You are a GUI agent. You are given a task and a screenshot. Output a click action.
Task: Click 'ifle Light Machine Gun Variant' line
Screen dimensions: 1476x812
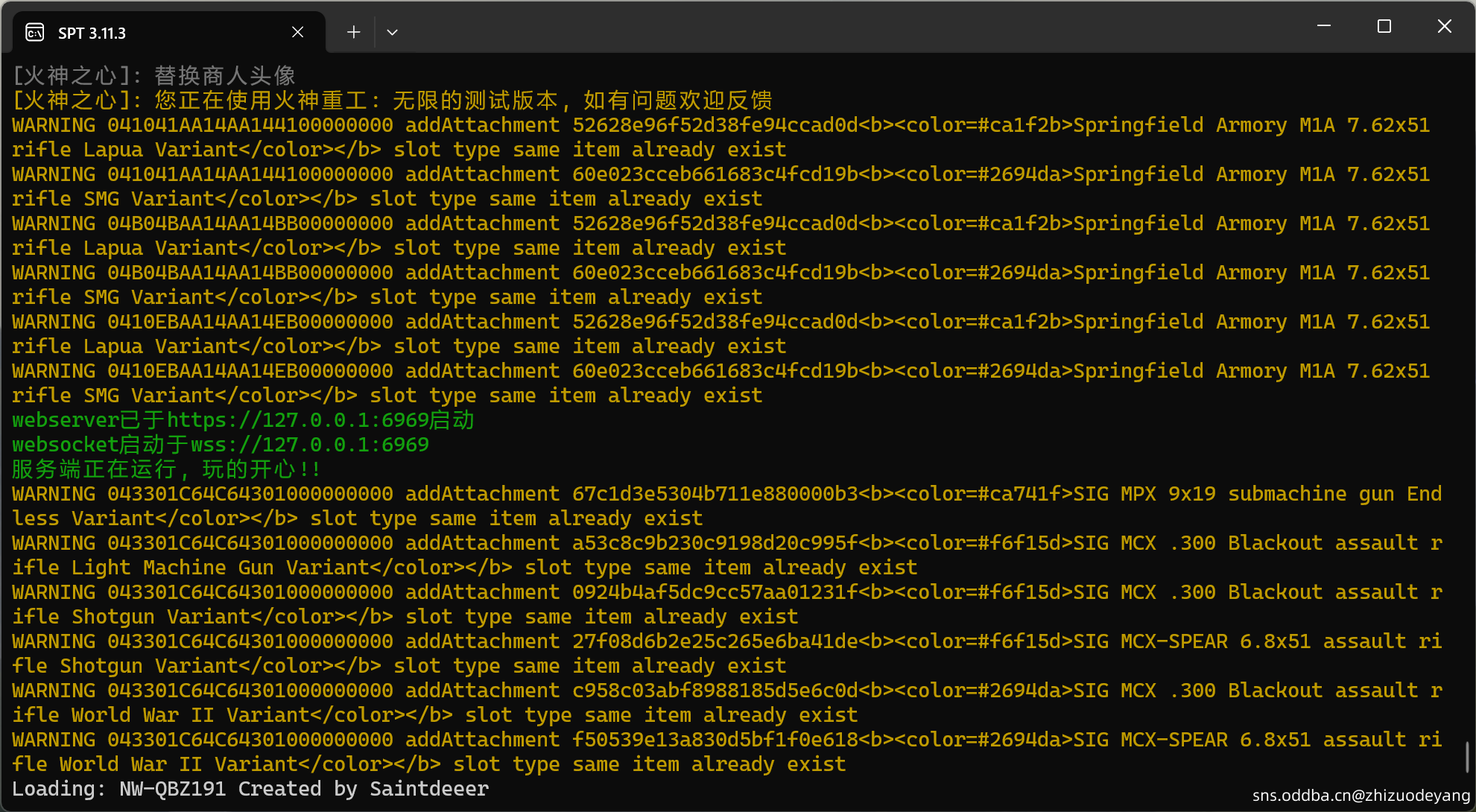coord(464,568)
